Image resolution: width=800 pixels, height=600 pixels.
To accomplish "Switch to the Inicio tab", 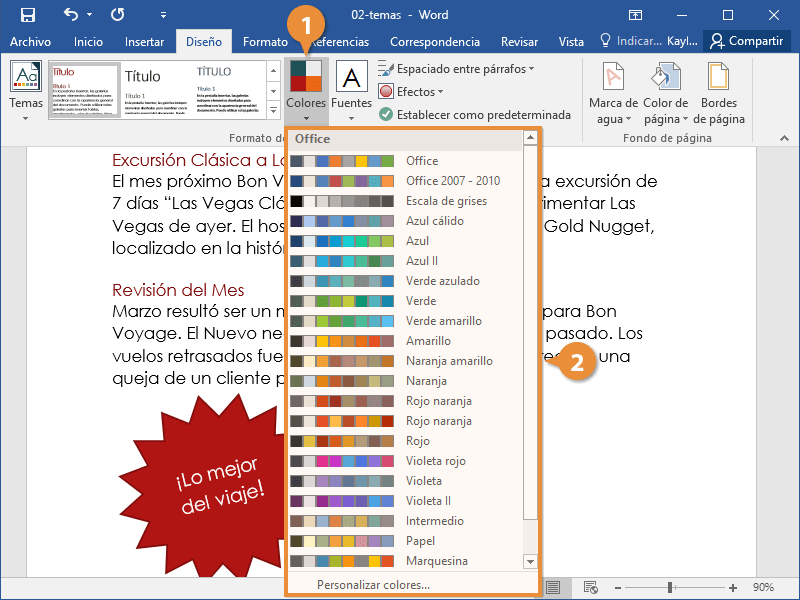I will (88, 42).
